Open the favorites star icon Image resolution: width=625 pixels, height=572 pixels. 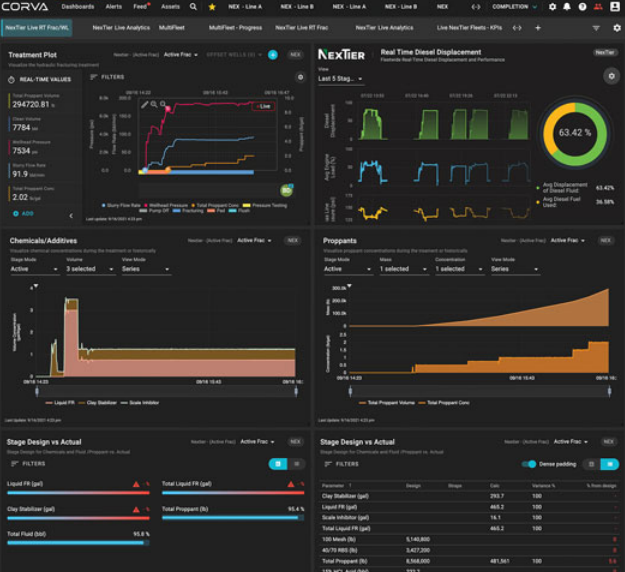click(211, 6)
